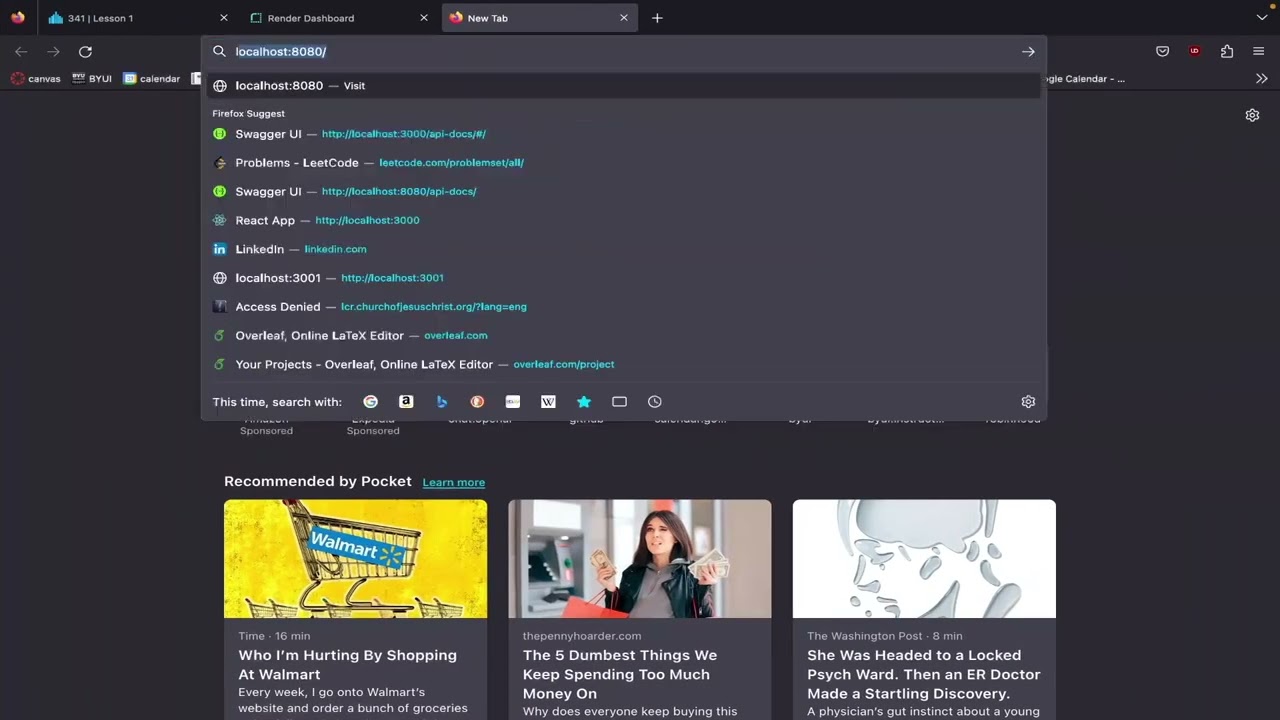Open the canvas bookmark

point(35,79)
